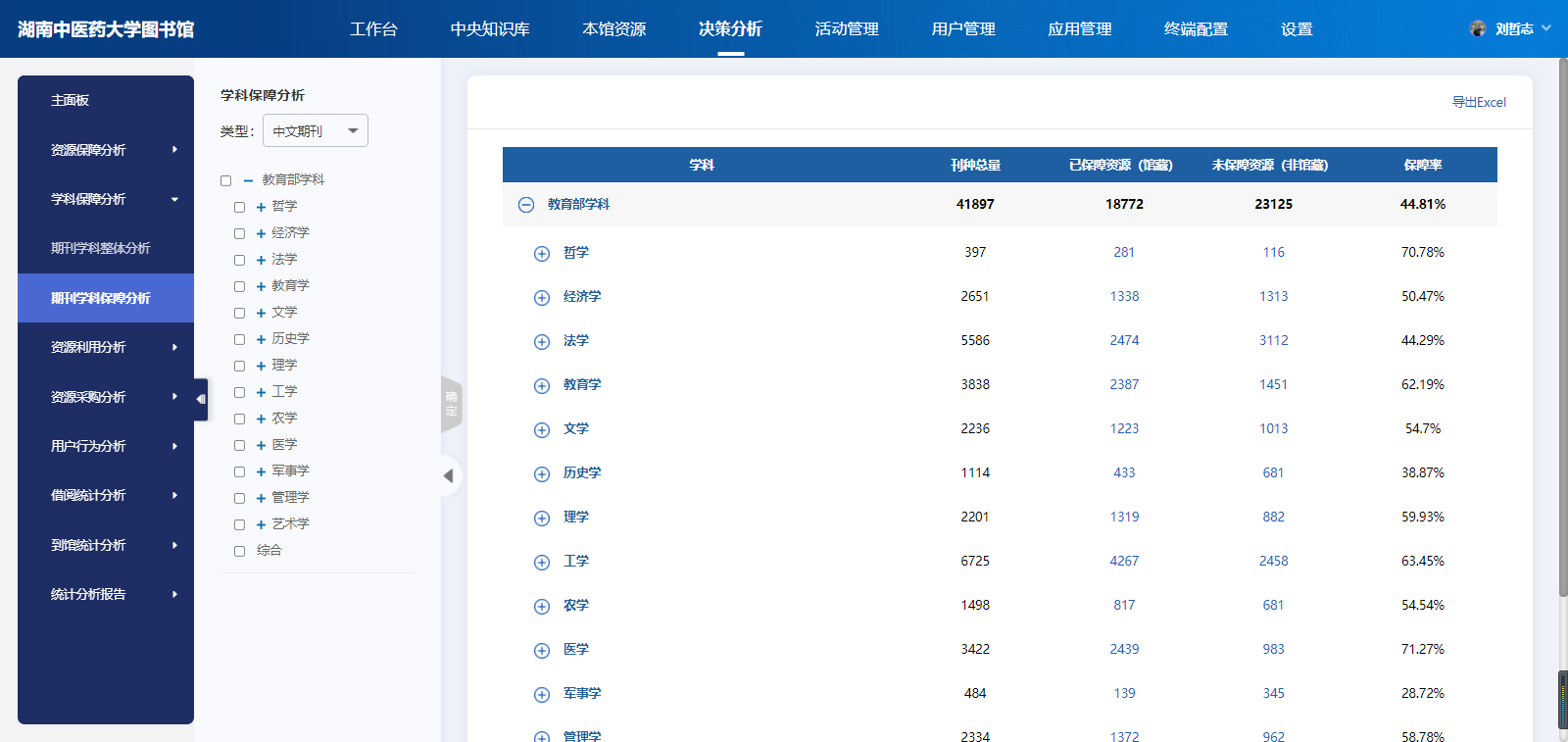Check the 经济学 checkbox in filter tree
This screenshot has width=1568, height=742.
pyautogui.click(x=239, y=233)
